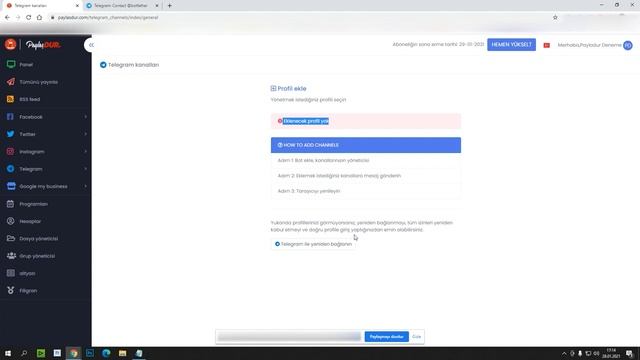The height and width of the screenshot is (360, 640).
Task: Open Tümünü yayınla menu item
Action: pos(46,82)
